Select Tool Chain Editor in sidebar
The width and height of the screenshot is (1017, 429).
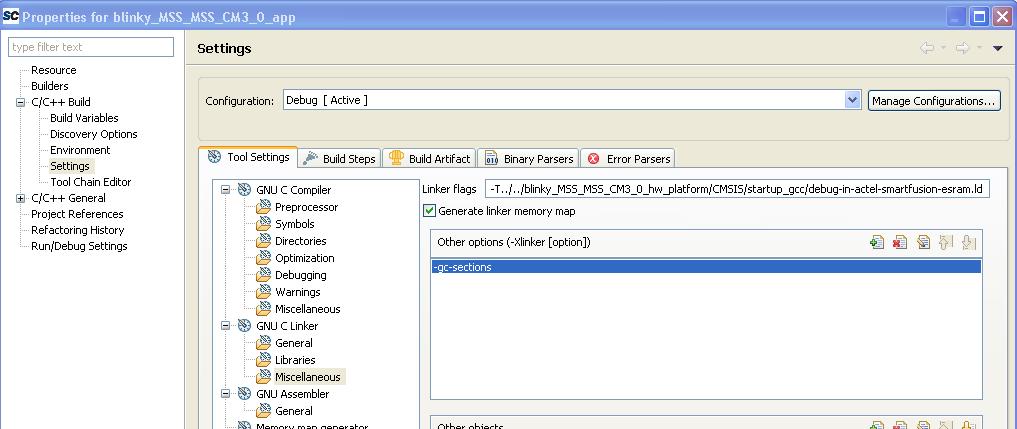[90, 182]
